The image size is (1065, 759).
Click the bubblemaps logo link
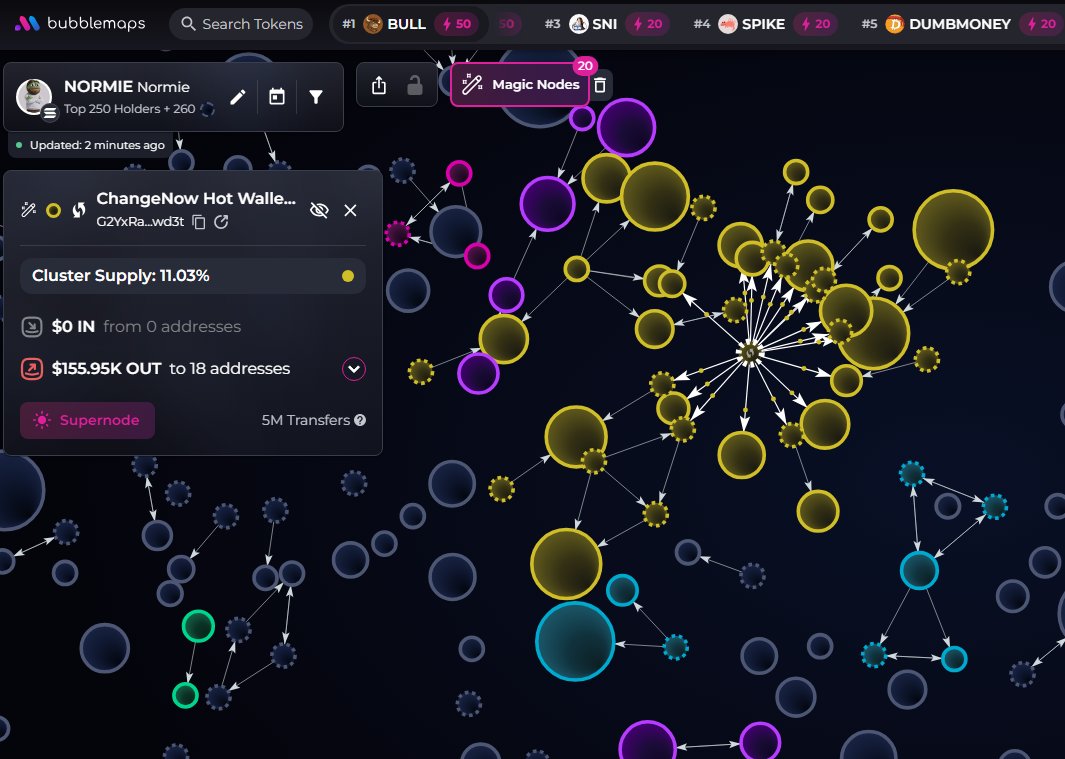coord(80,23)
